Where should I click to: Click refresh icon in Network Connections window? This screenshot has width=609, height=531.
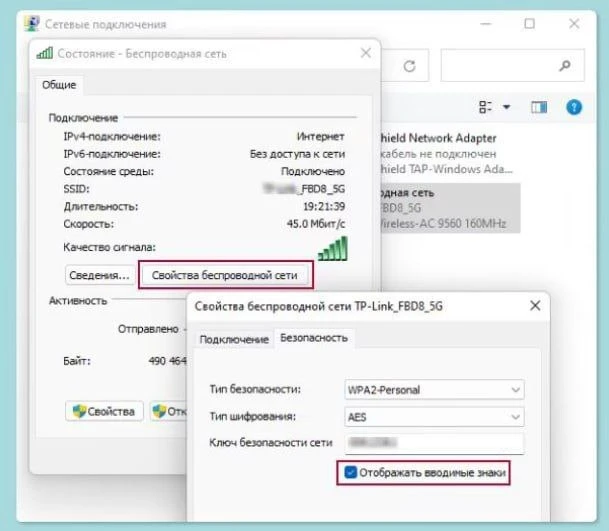click(409, 66)
